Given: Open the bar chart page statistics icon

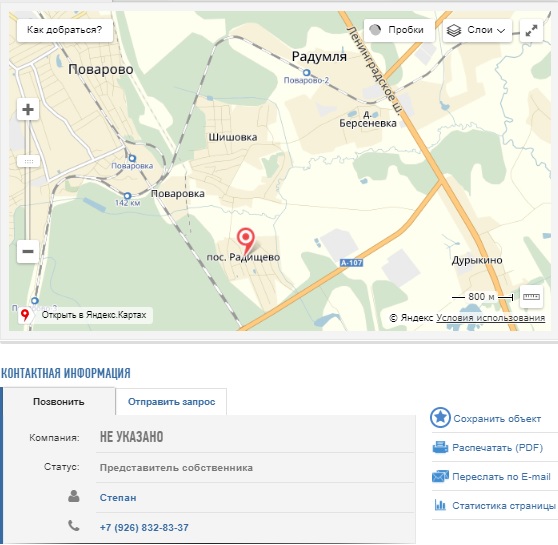Looking at the screenshot, I should tap(440, 505).
